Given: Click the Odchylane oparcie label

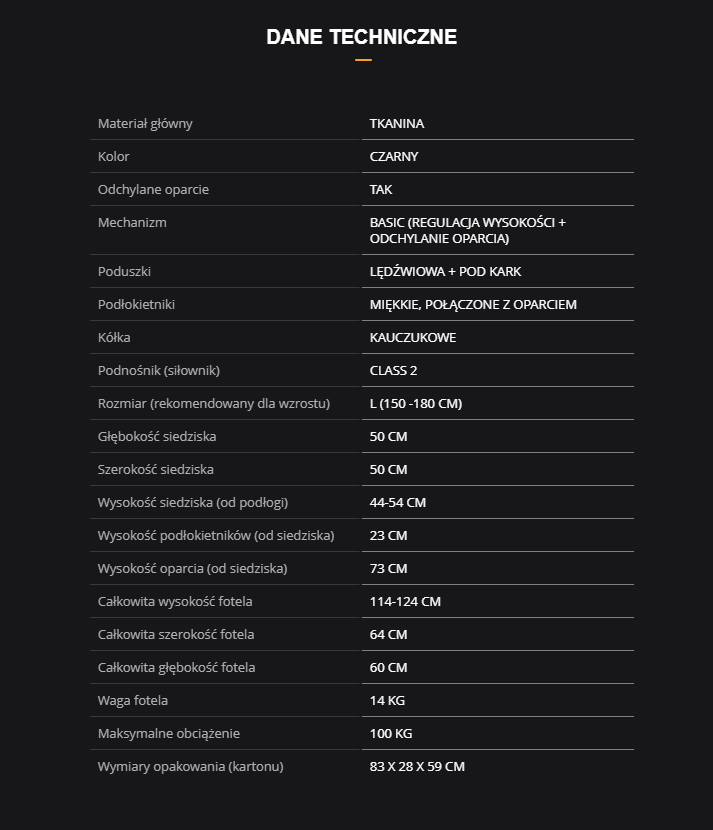Looking at the screenshot, I should pyautogui.click(x=153, y=190).
